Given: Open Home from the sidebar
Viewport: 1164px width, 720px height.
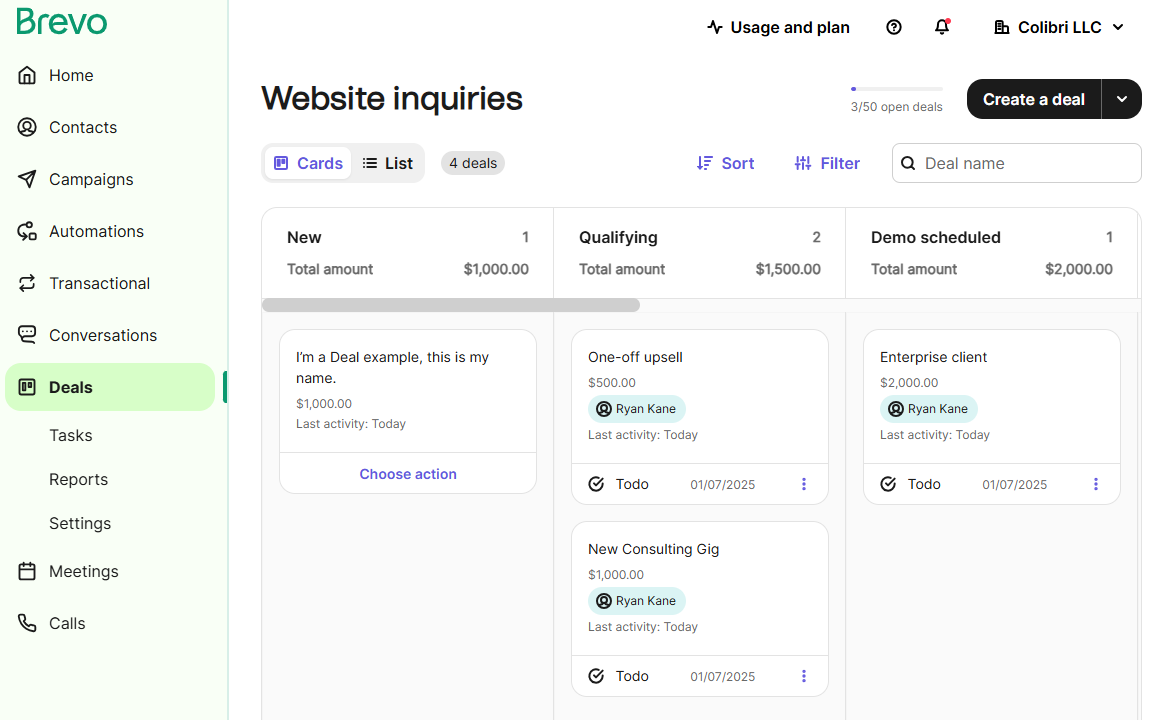Looking at the screenshot, I should [x=71, y=76].
